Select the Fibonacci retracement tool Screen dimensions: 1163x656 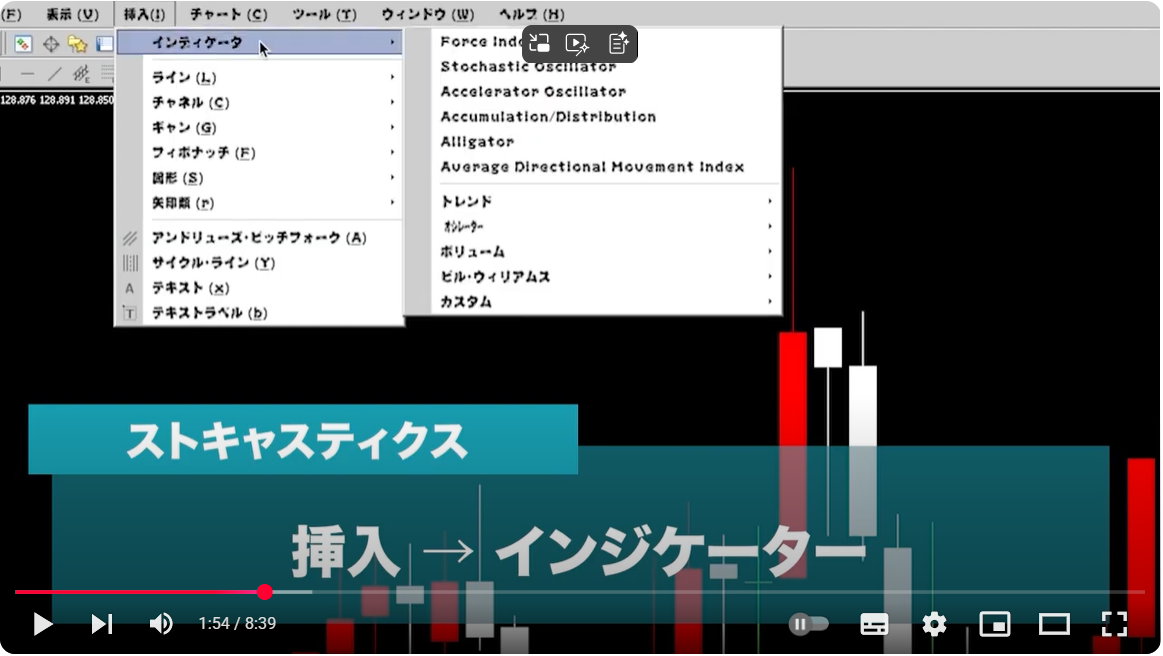[x=108, y=73]
